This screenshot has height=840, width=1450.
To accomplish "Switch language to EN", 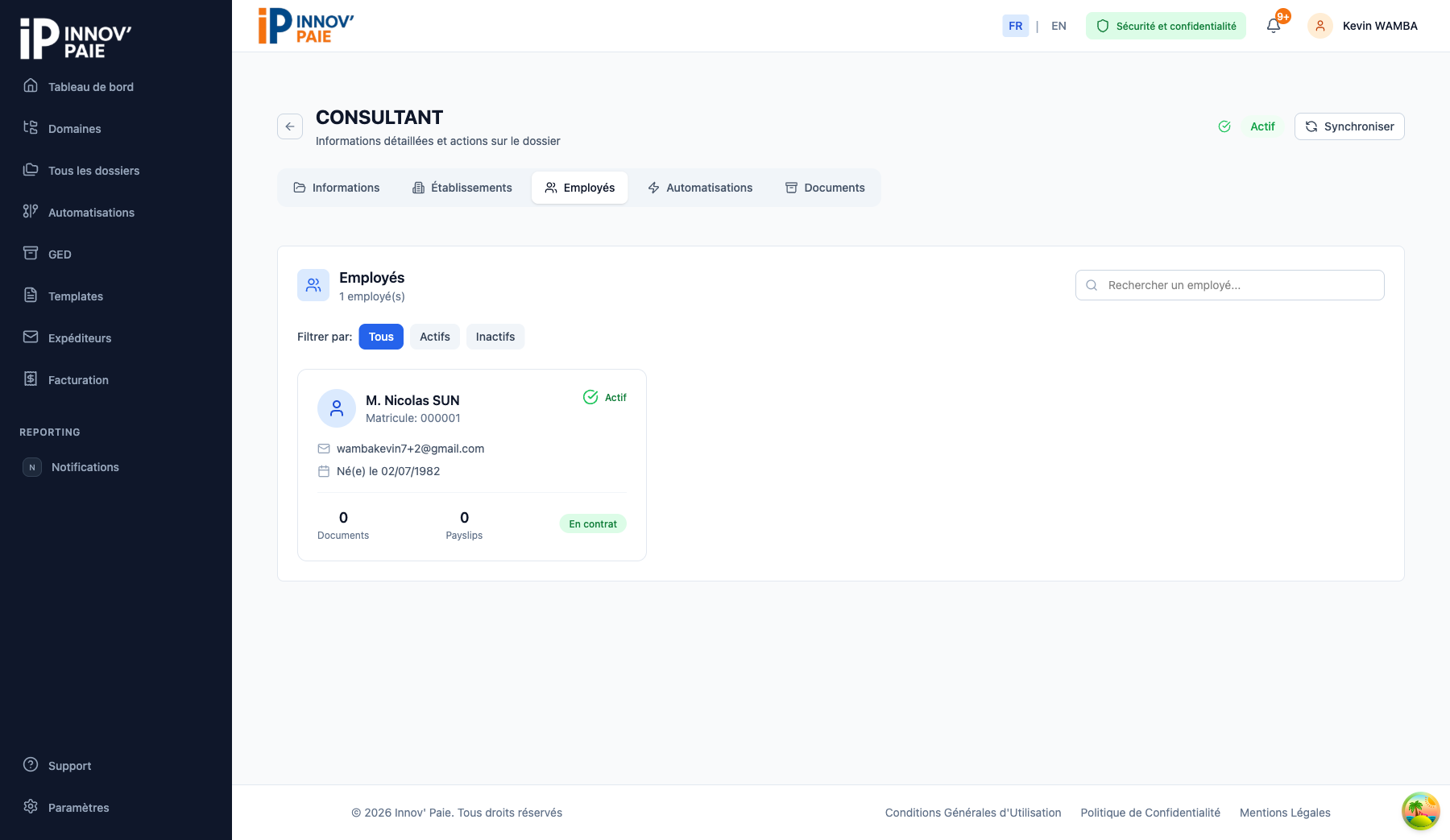I will [x=1058, y=26].
